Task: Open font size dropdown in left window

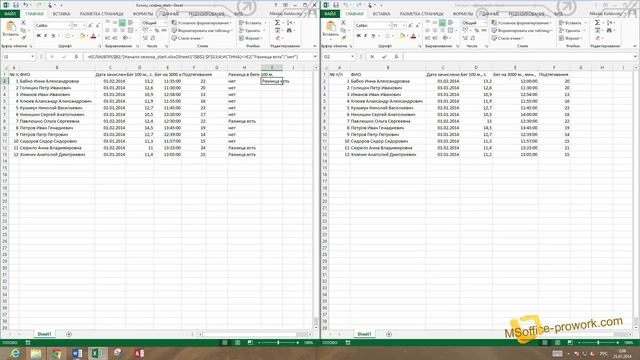Action: pos(84,25)
